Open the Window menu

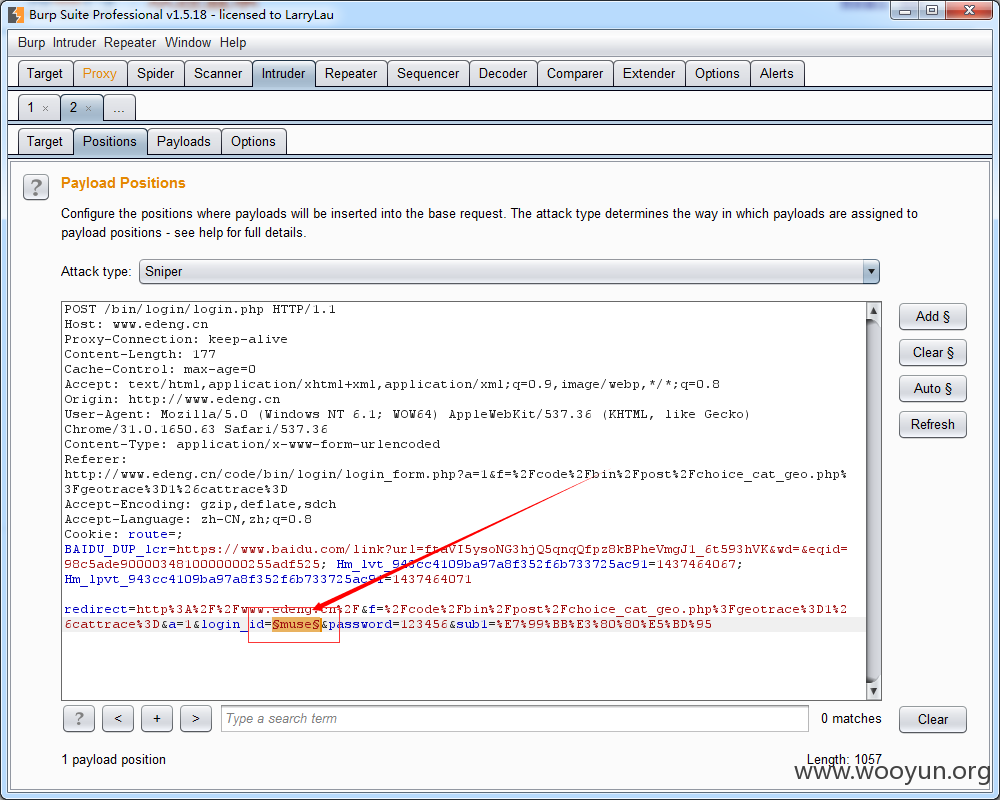(188, 43)
